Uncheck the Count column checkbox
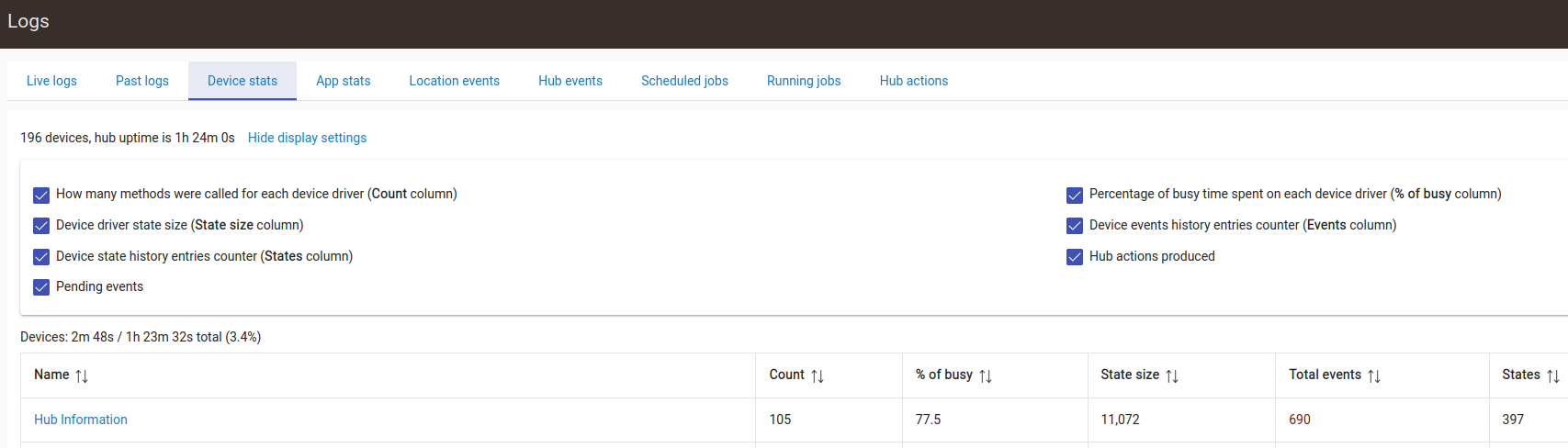This screenshot has width=1568, height=448. click(x=41, y=195)
